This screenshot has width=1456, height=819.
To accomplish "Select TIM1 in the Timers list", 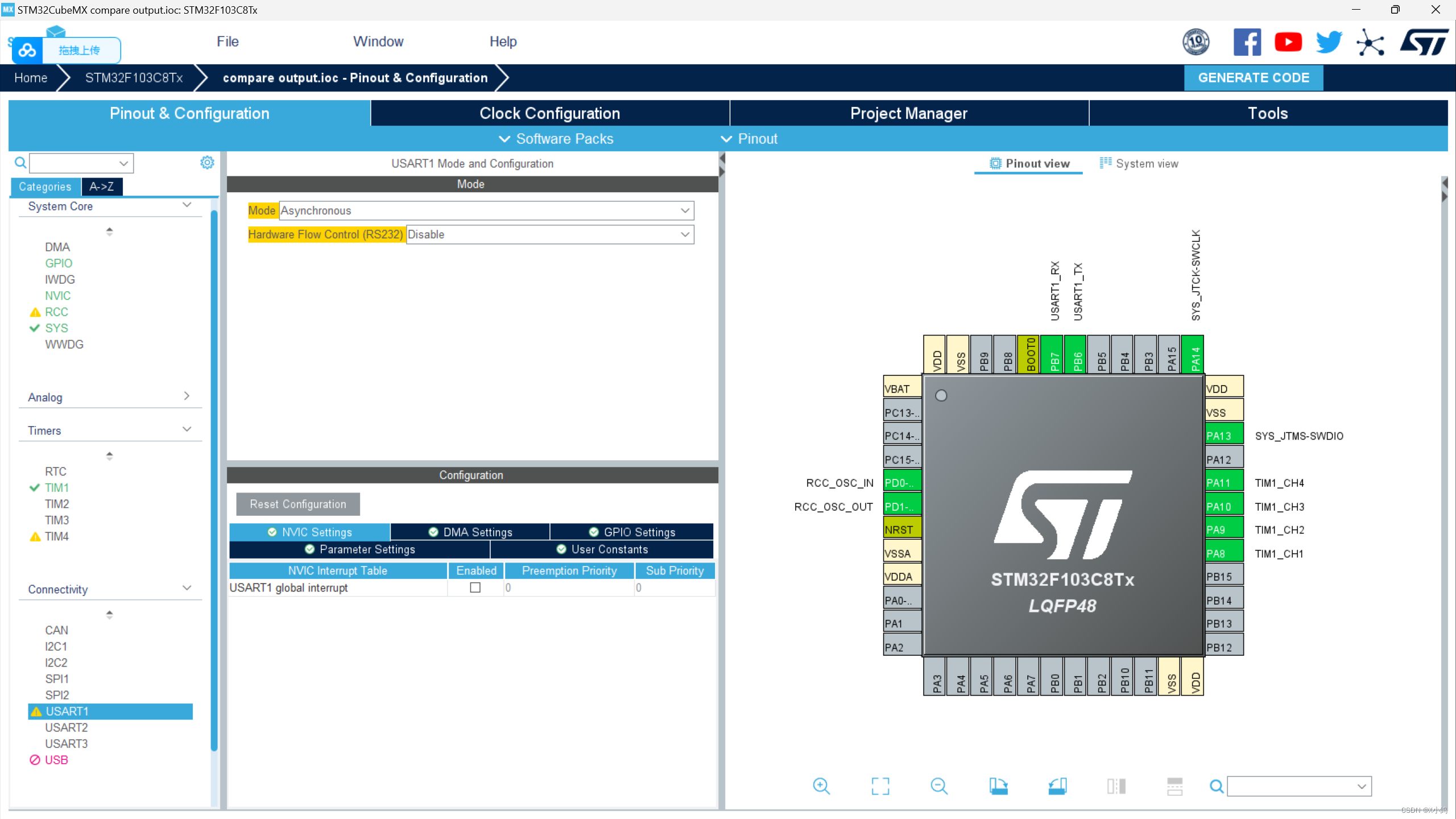I will tap(56, 487).
